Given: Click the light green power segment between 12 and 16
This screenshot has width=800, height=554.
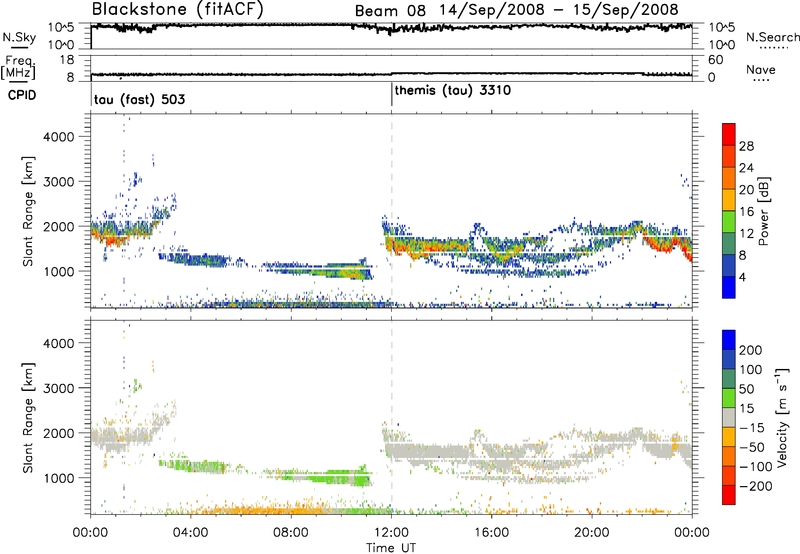Looking at the screenshot, I should (x=729, y=222).
